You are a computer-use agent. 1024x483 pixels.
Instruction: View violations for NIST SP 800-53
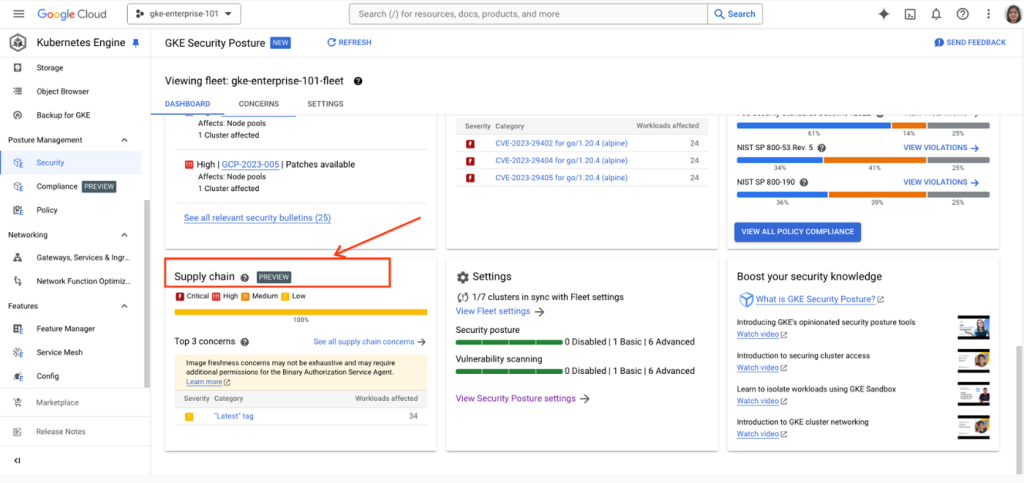[941, 148]
